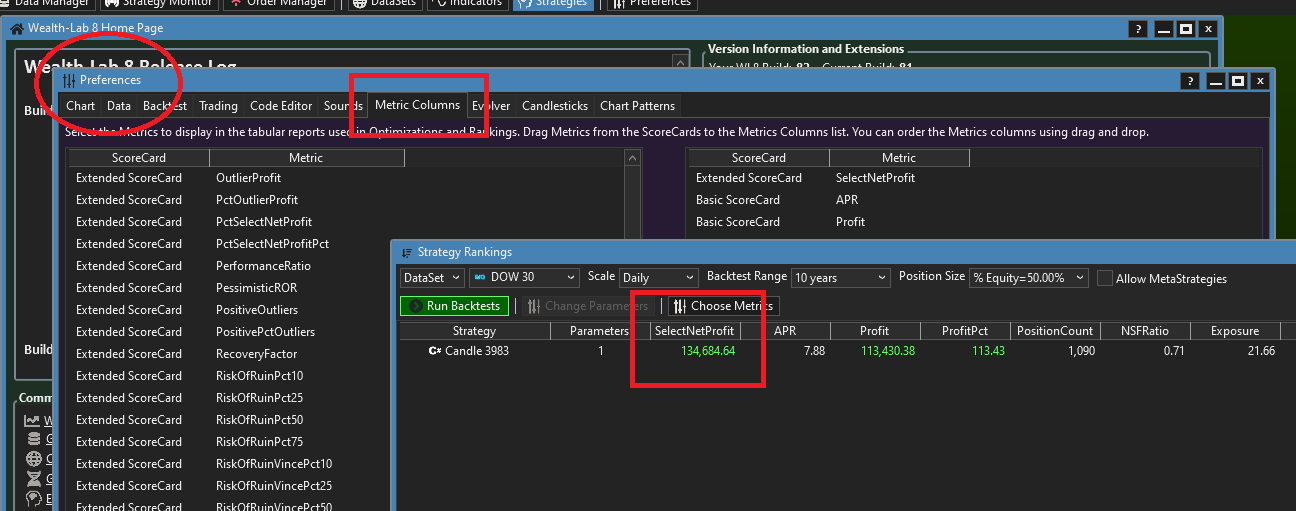The height and width of the screenshot is (511, 1296).
Task: Sort rankings by the SelectNetProfit column header
Action: [x=694, y=331]
